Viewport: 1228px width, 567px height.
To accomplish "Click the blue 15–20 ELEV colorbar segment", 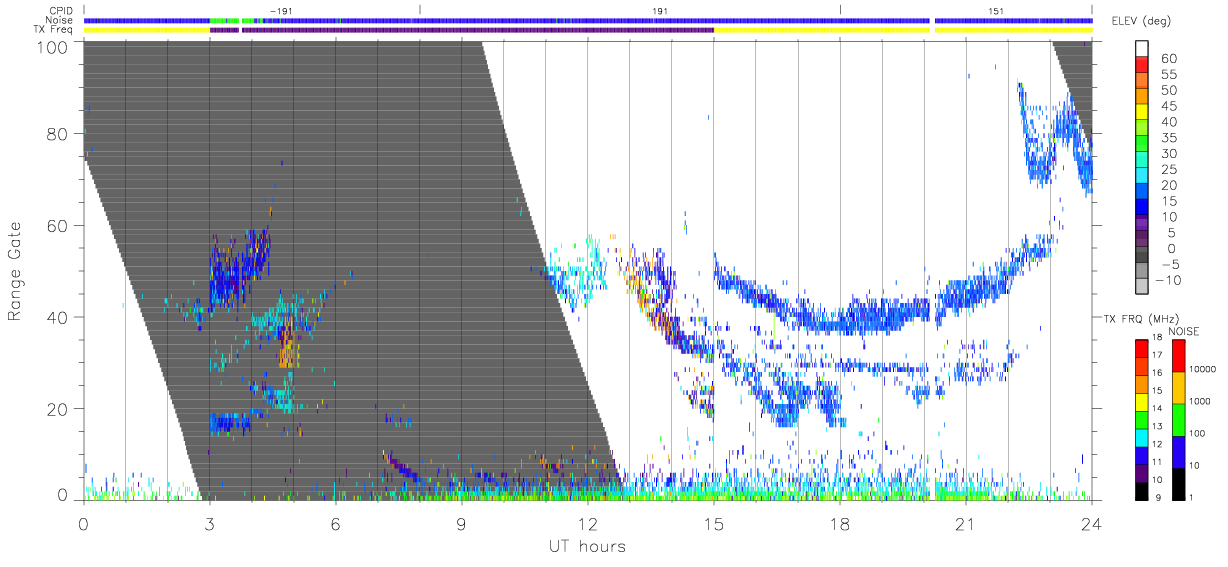I will 1143,193.
